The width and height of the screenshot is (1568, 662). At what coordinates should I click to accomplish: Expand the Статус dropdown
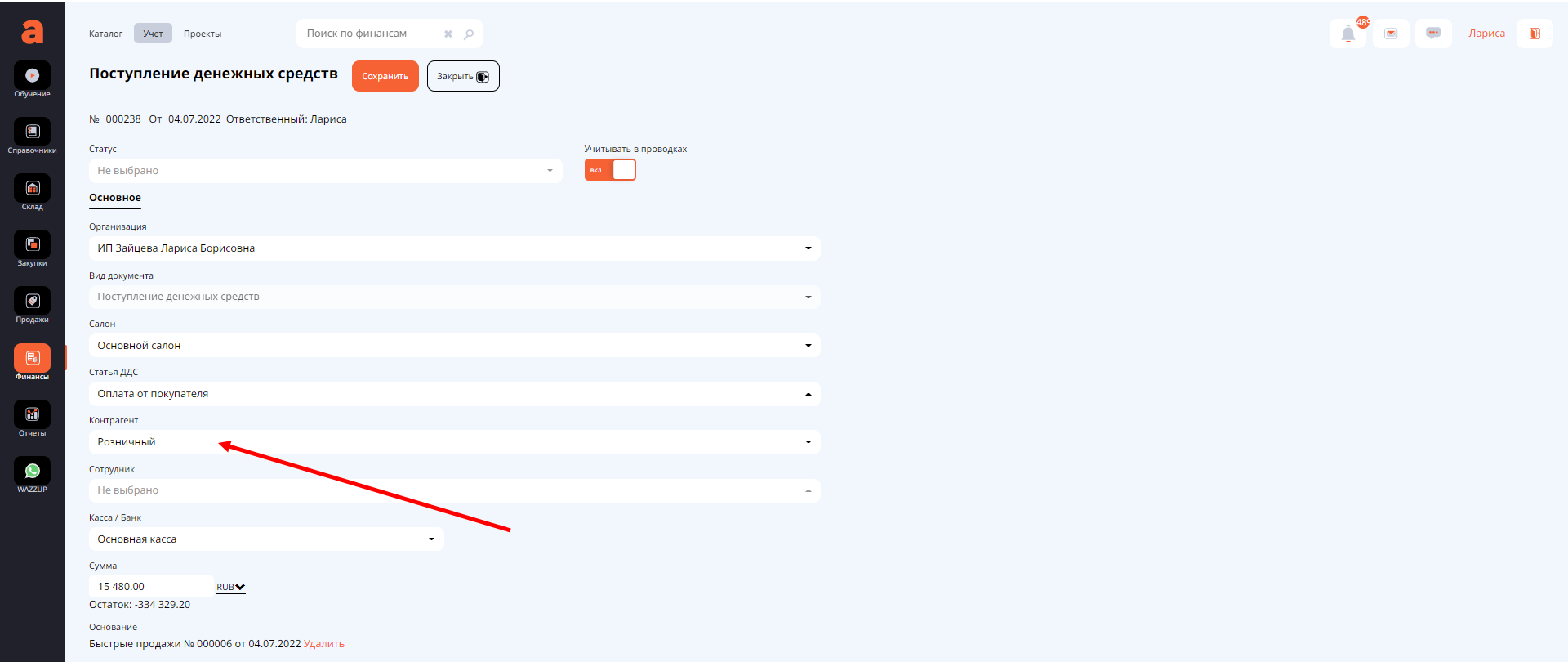coord(325,171)
